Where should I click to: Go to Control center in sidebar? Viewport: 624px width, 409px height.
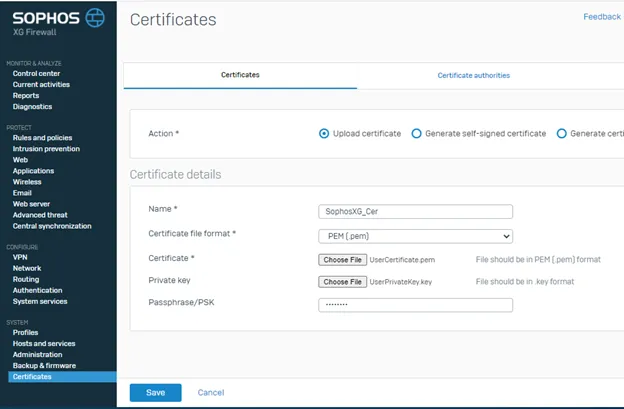[36, 73]
